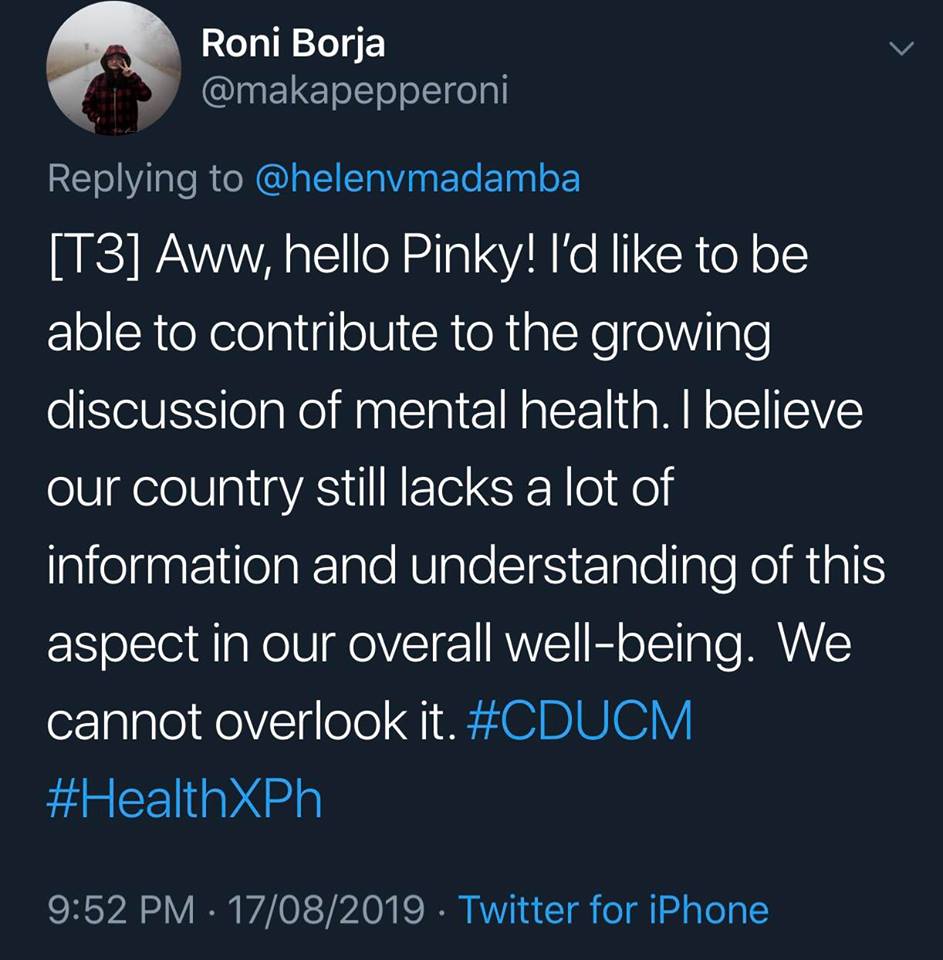Click the 9:52 PM timestamp

[x=120, y=910]
